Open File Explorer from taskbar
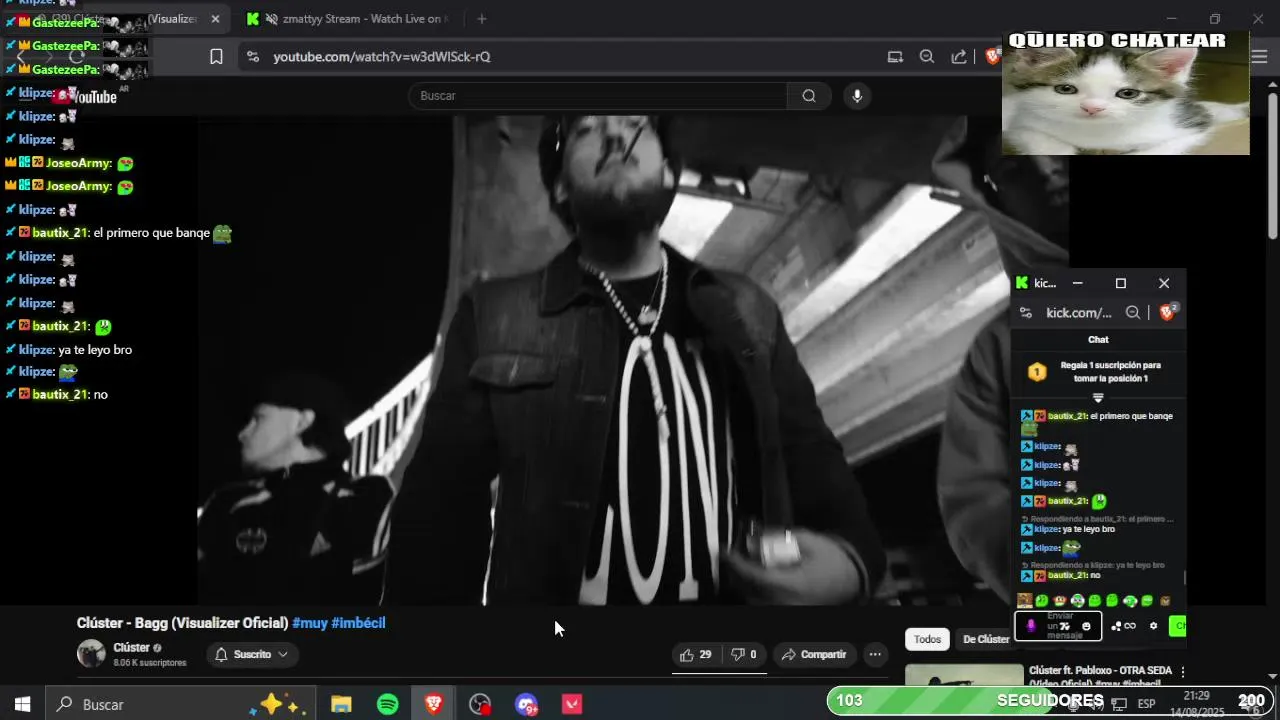Screen dimensions: 1280x720 [x=341, y=704]
